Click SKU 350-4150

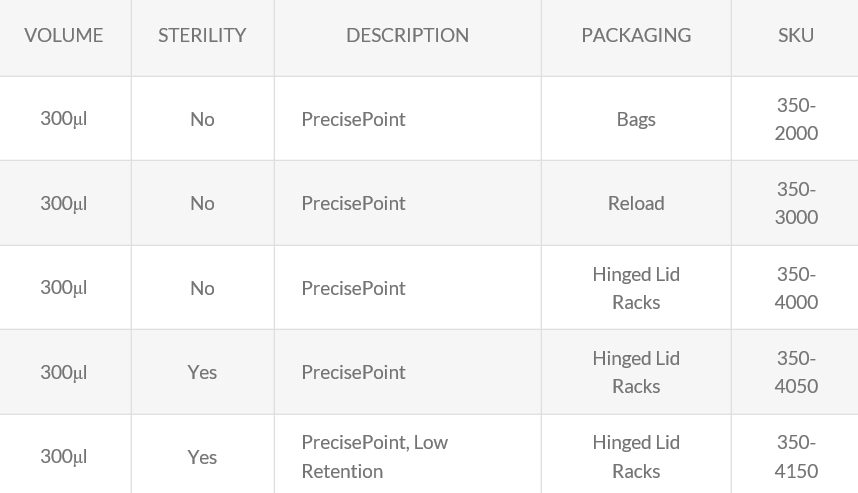point(796,457)
